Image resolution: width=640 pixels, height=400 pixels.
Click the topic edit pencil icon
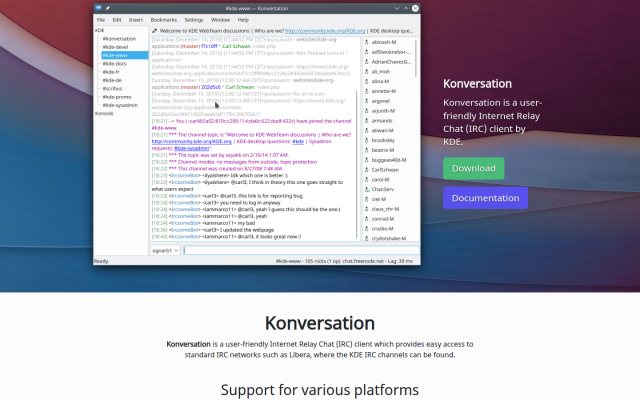(154, 31)
